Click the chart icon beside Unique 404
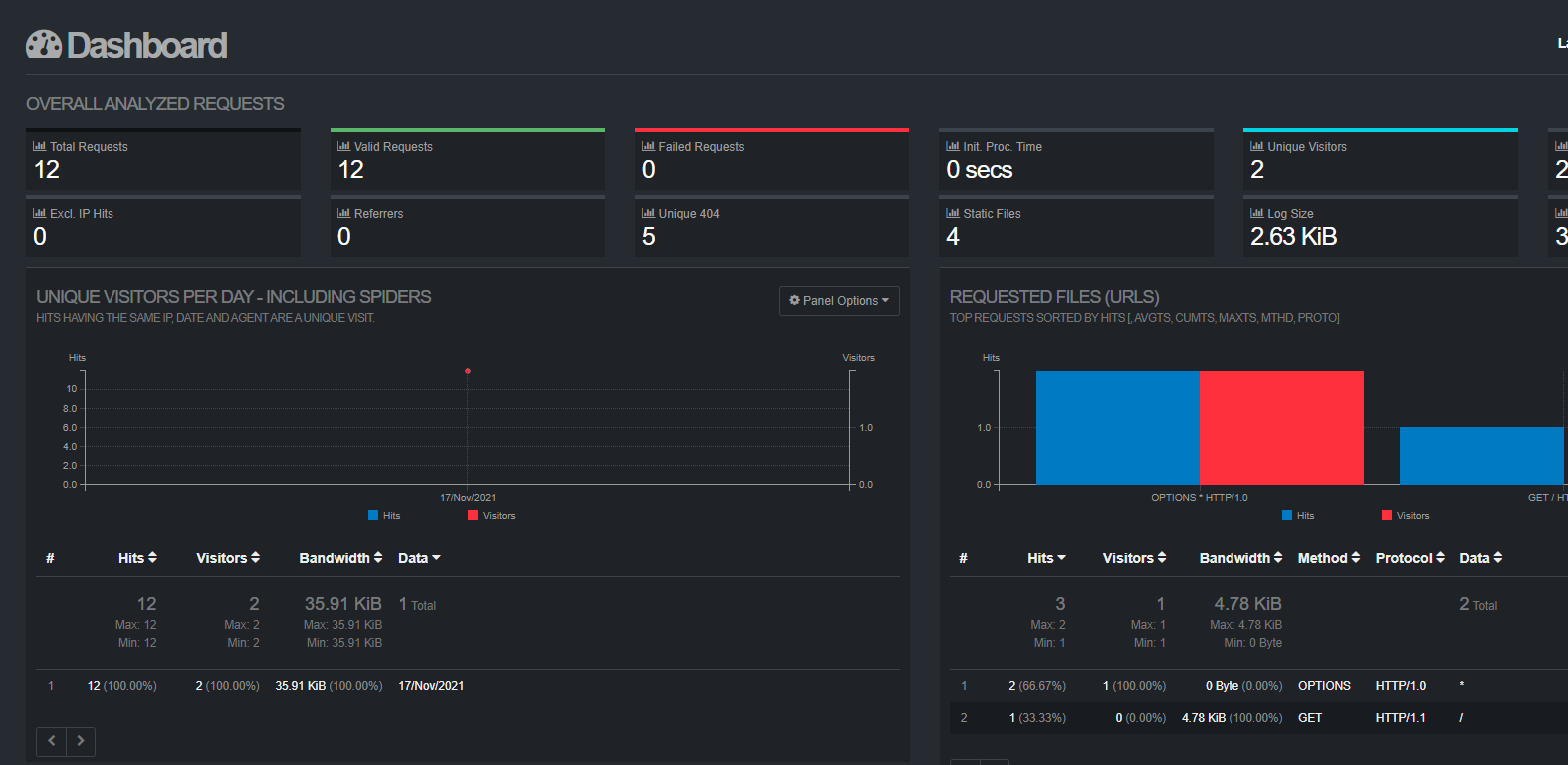The height and width of the screenshot is (765, 1568). (648, 213)
